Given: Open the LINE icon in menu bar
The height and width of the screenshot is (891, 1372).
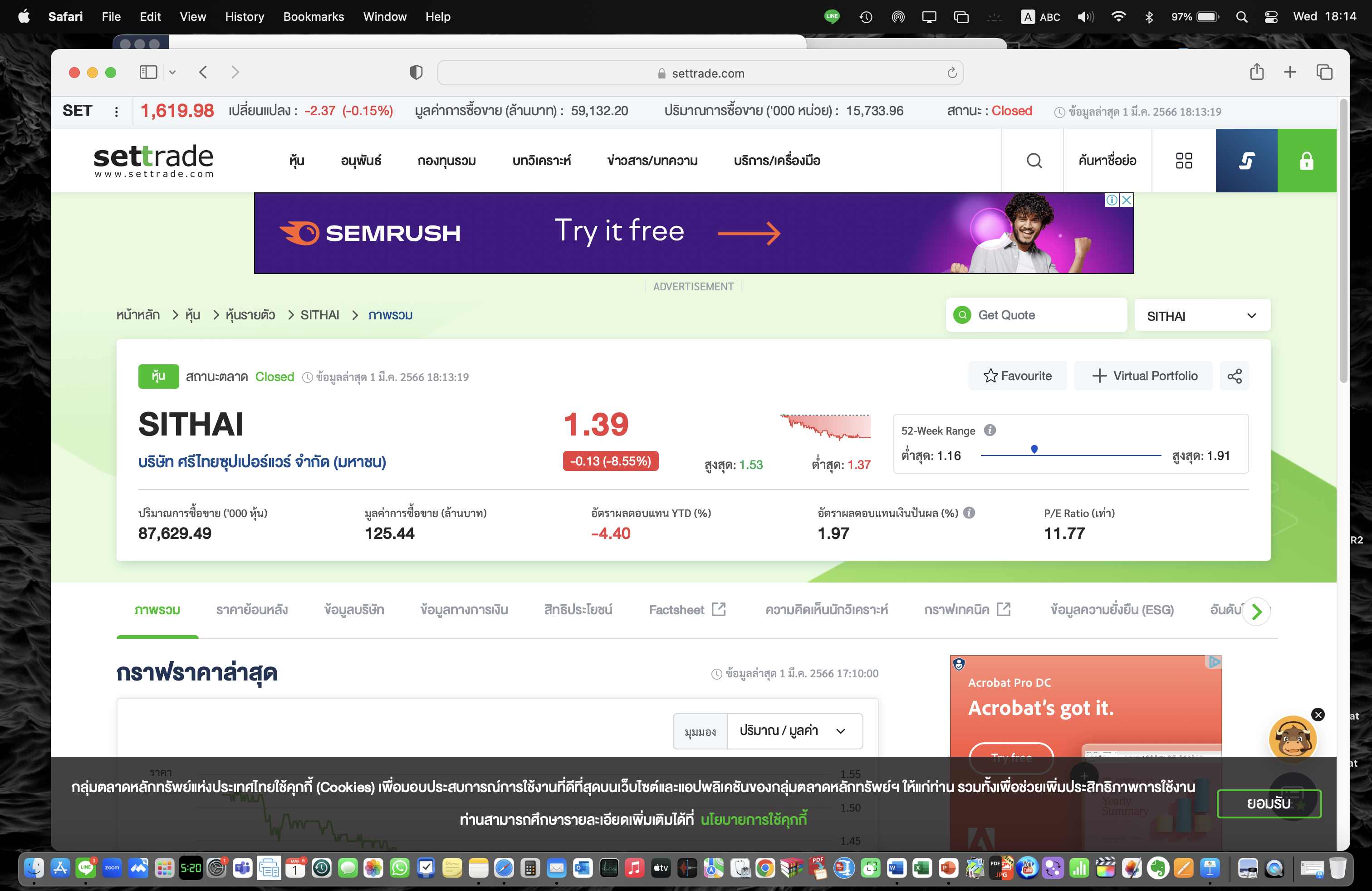Looking at the screenshot, I should pyautogui.click(x=832, y=17).
